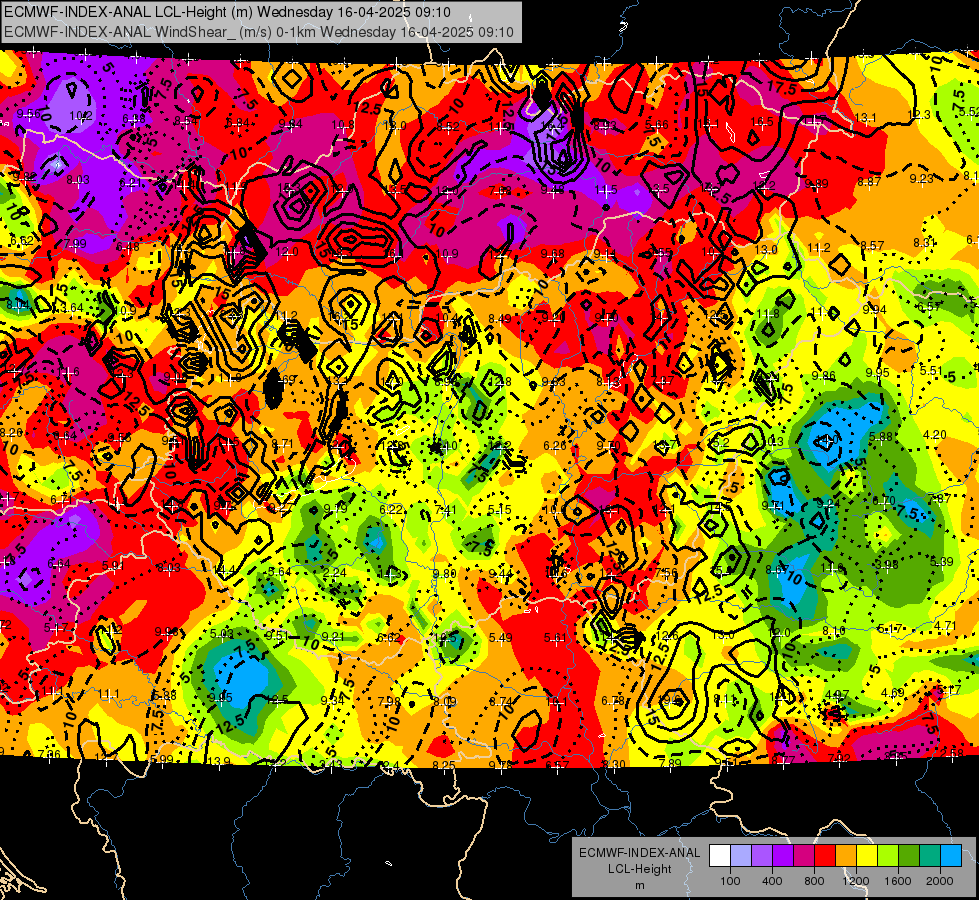Image resolution: width=979 pixels, height=900 pixels.
Task: Click the grid value 5.61
Action: tap(556, 638)
